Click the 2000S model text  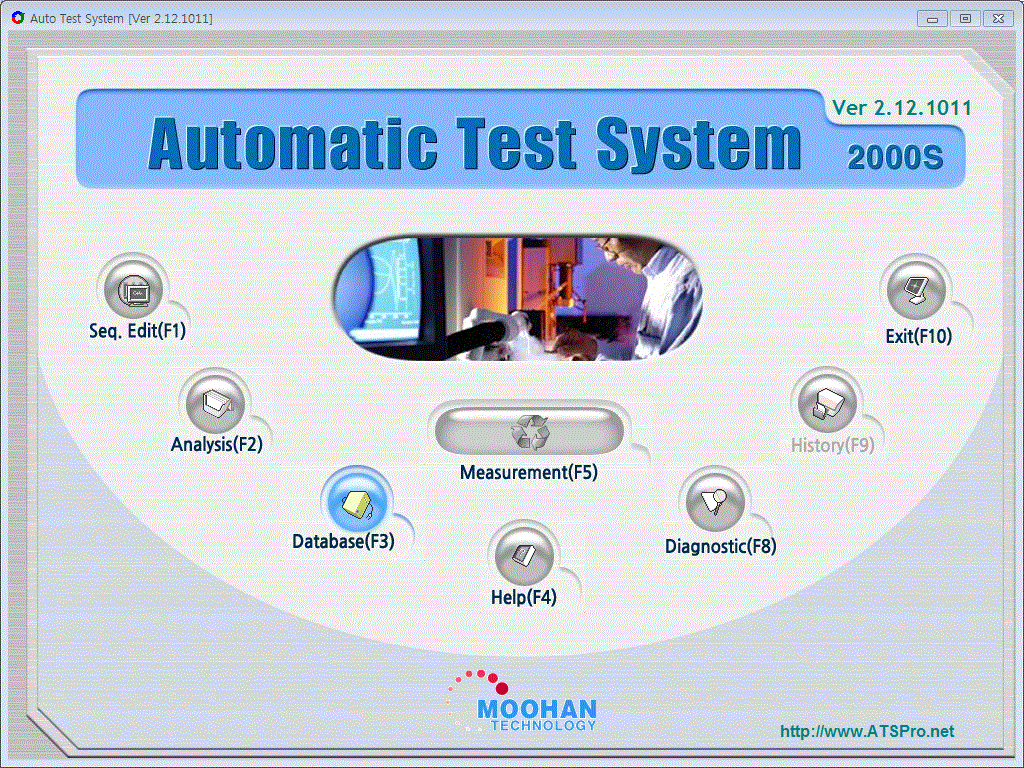point(895,157)
